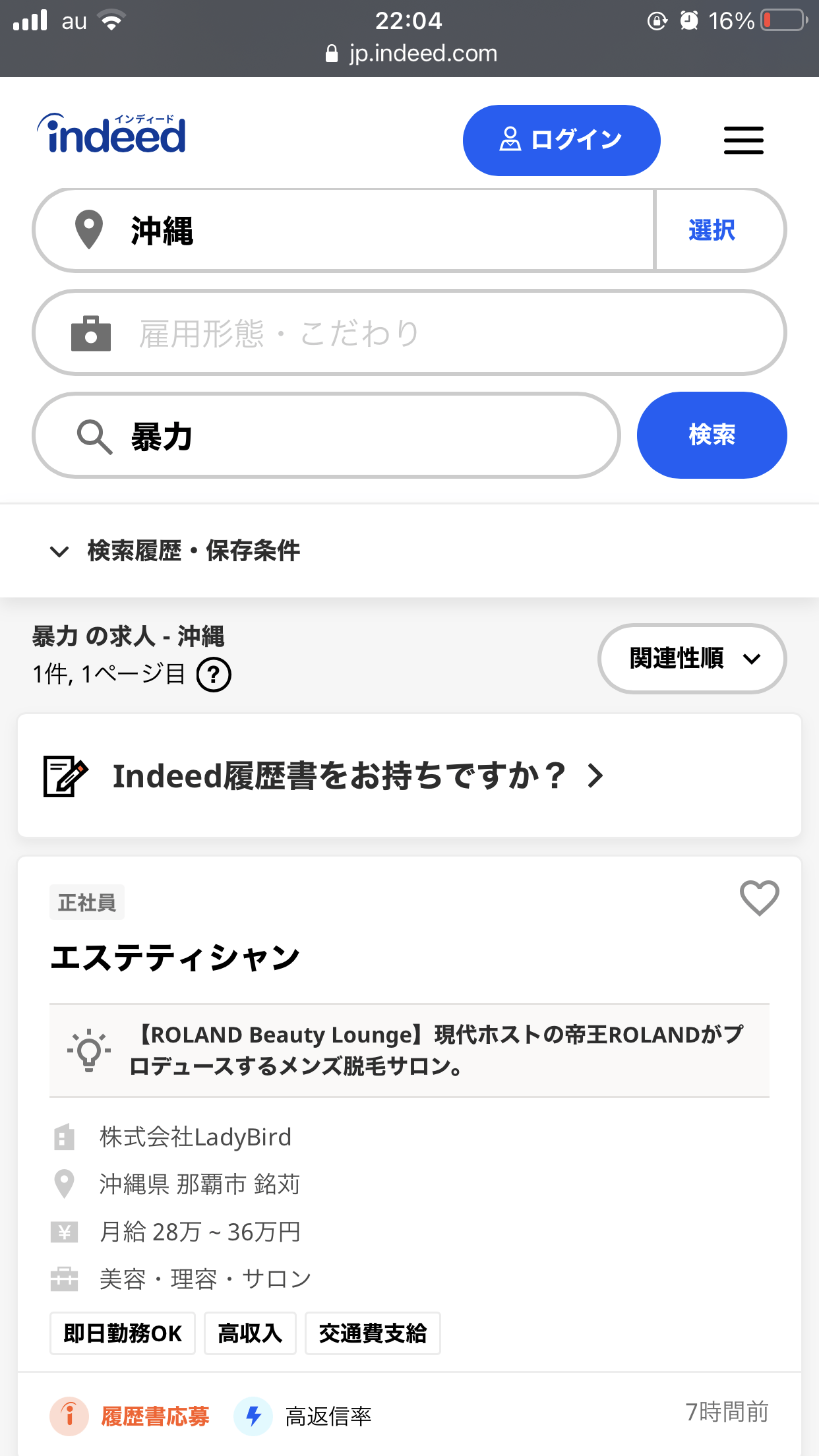Click the 選択 location link
The height and width of the screenshot is (1456, 819).
pyautogui.click(x=712, y=230)
